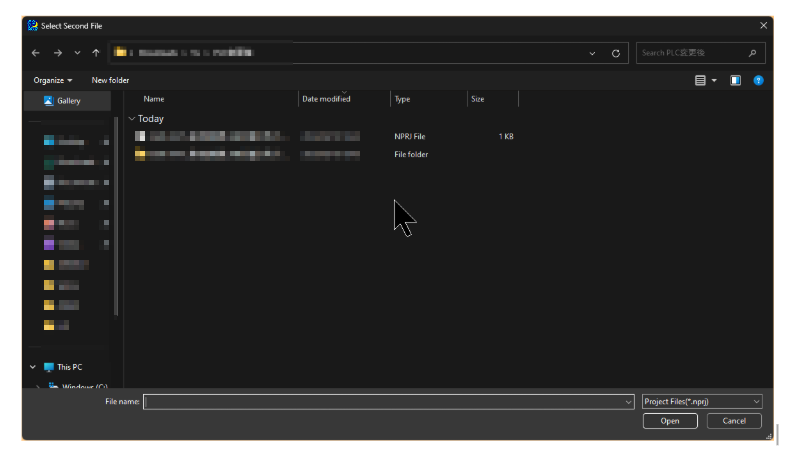
Task: Sort files by Date modified column
Action: [326, 99]
